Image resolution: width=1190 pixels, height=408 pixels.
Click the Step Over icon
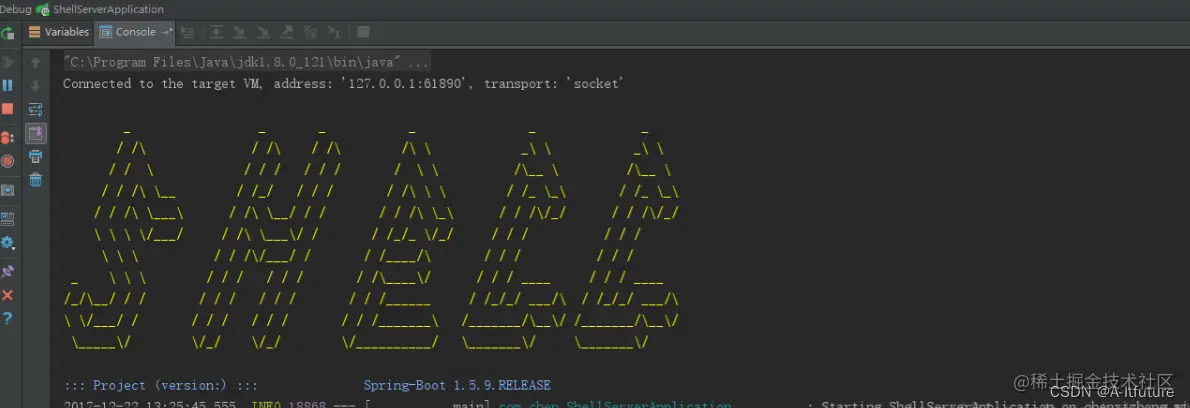coord(216,32)
